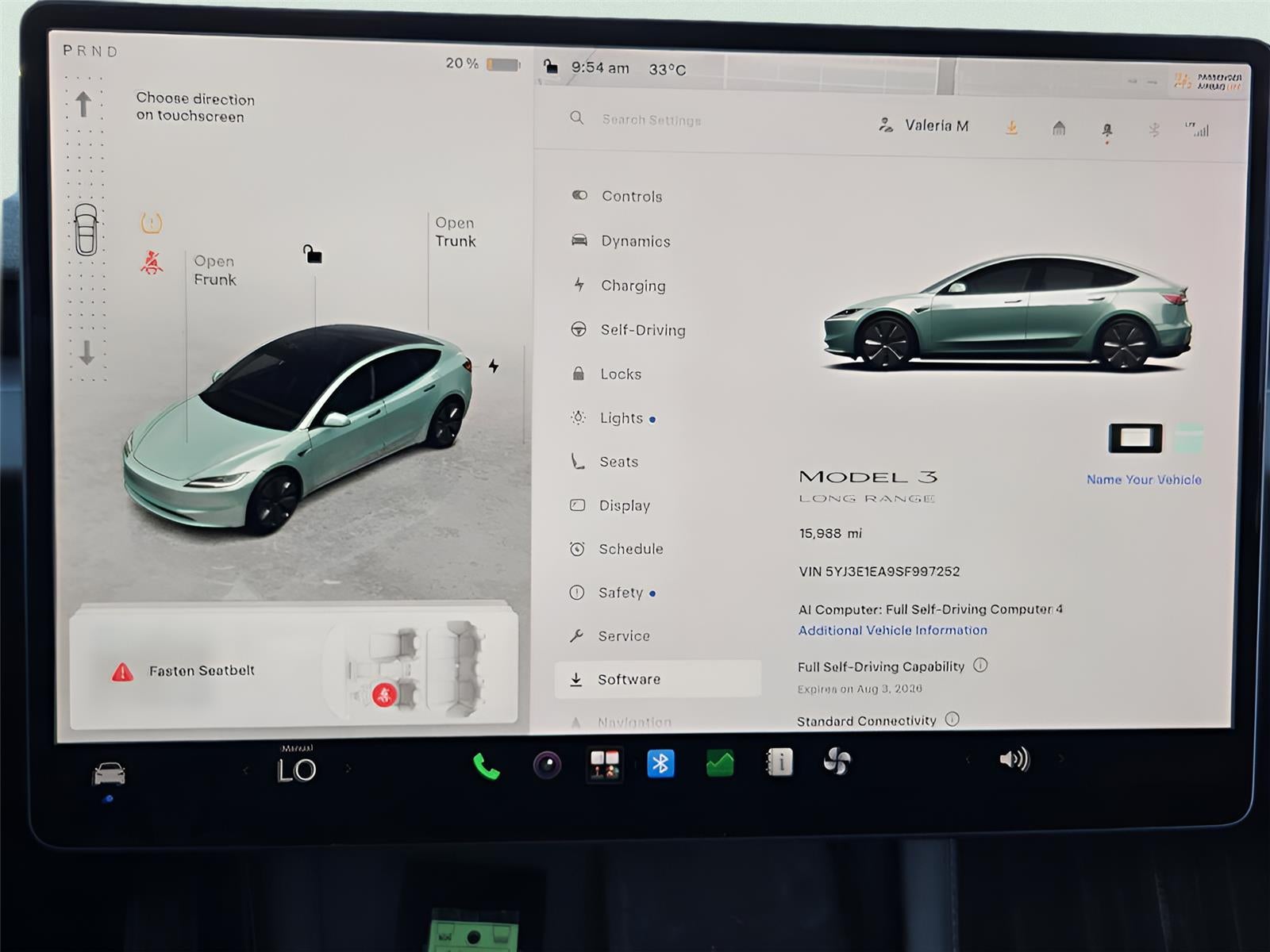Viewport: 1270px width, 952px height.
Task: Tap the red seatbelt warning icon
Action: 152,263
